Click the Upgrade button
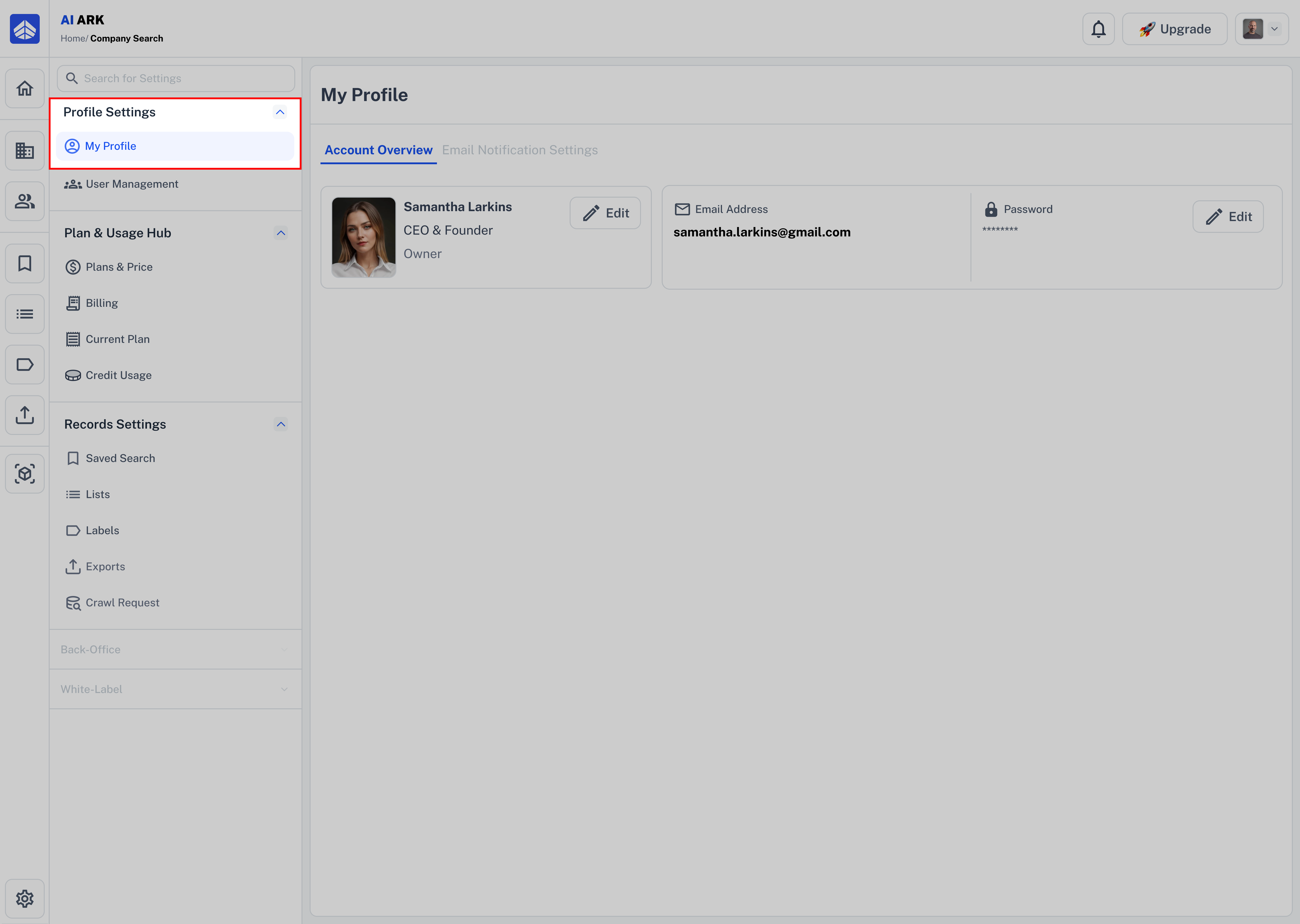The height and width of the screenshot is (924, 1300). tap(1175, 29)
